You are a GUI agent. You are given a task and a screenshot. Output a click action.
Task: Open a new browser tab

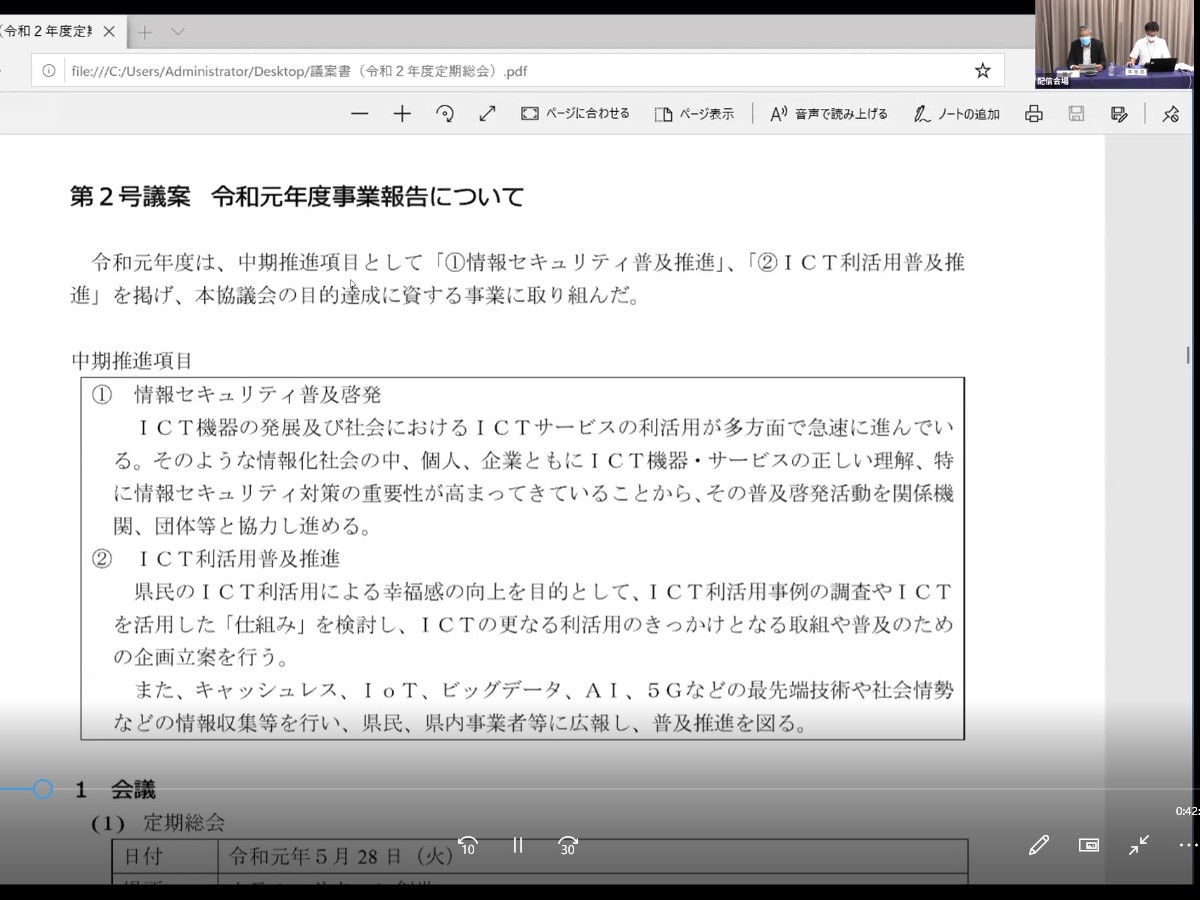point(145,32)
